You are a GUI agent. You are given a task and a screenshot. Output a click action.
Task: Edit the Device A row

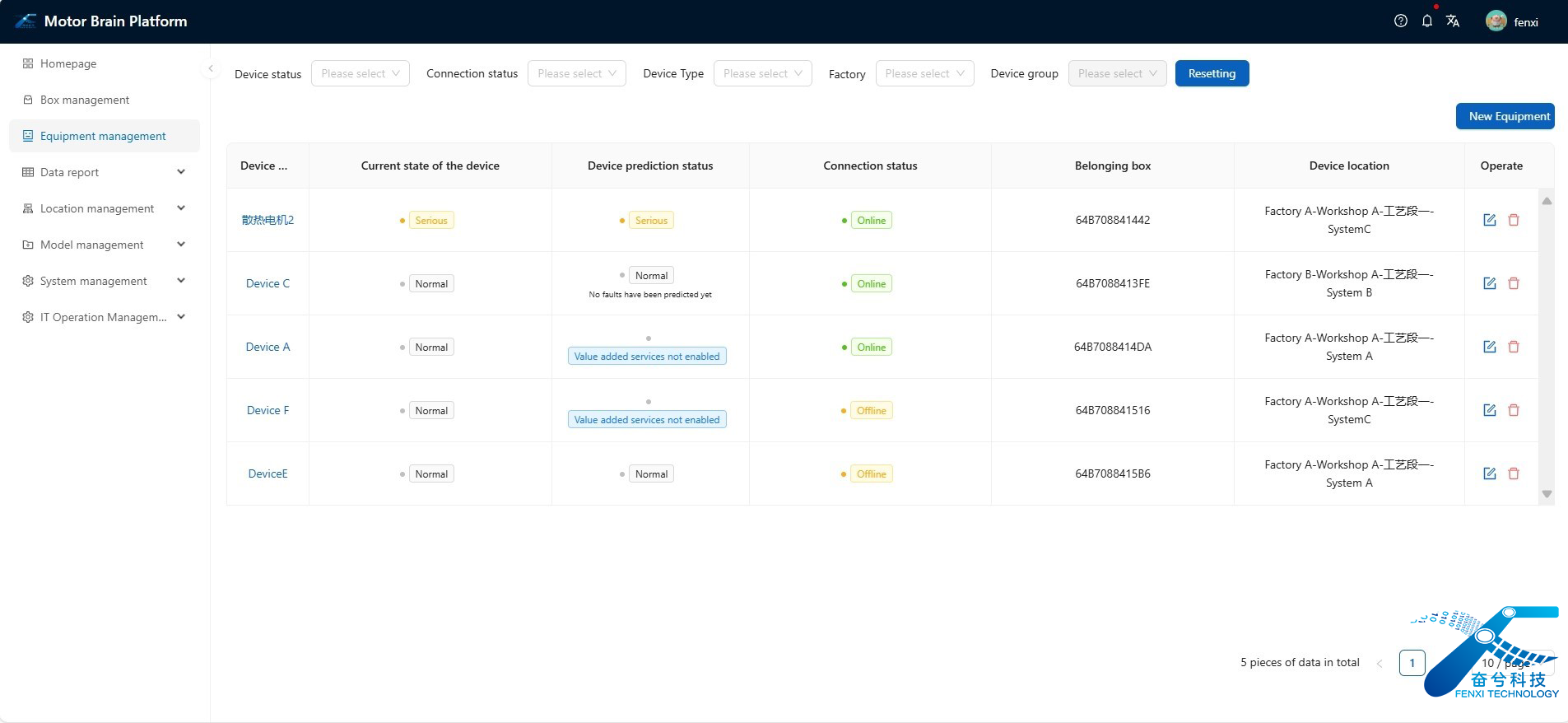(1490, 347)
